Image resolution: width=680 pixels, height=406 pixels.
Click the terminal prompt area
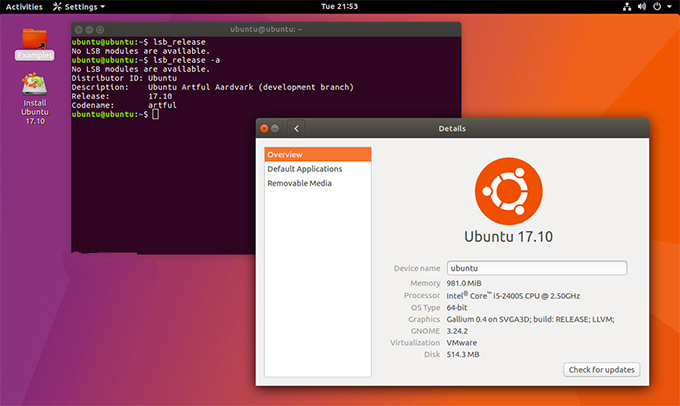155,115
